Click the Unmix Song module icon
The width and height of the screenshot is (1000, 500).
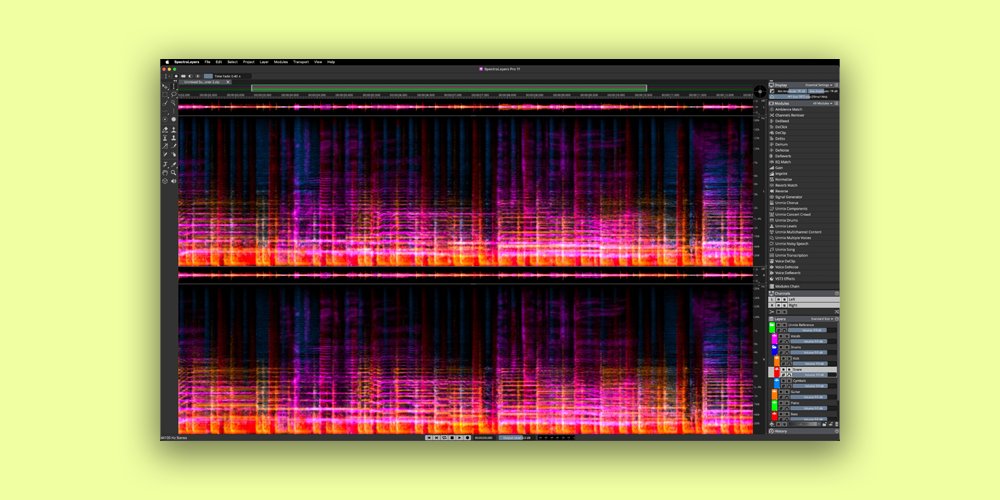point(772,249)
